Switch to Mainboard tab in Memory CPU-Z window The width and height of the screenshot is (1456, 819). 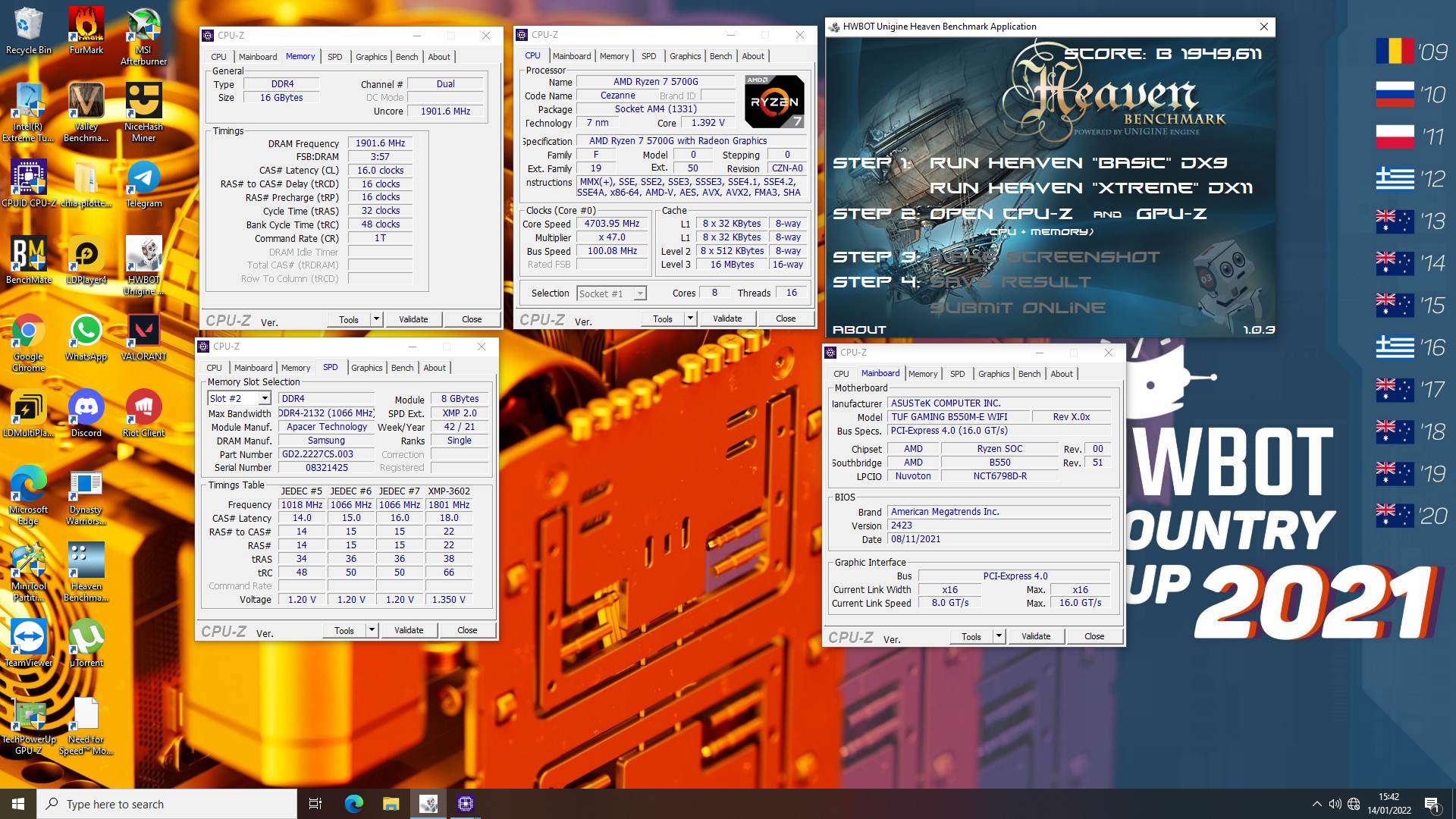pyautogui.click(x=258, y=57)
